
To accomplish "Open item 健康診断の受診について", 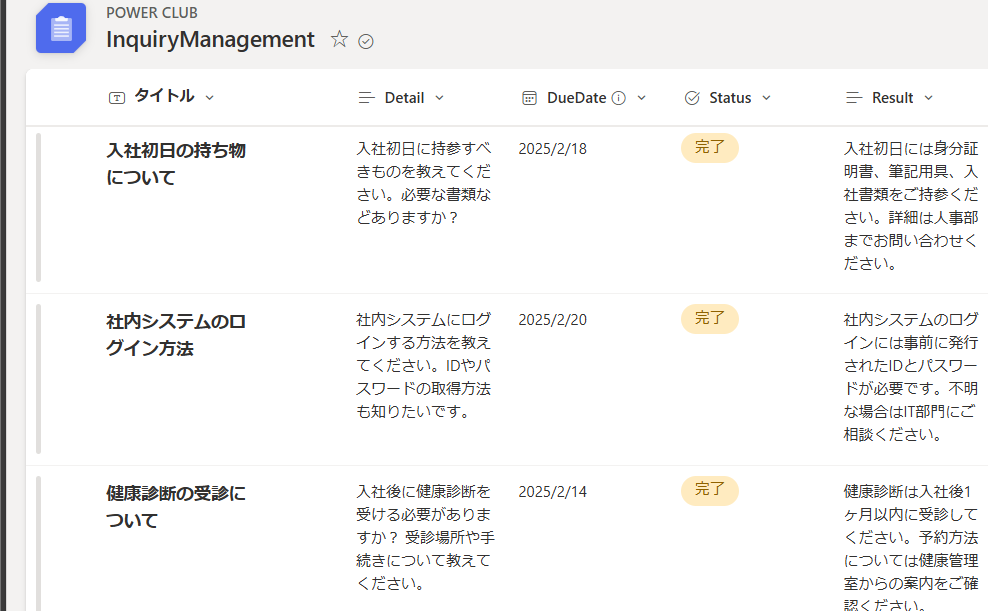I will [x=176, y=506].
